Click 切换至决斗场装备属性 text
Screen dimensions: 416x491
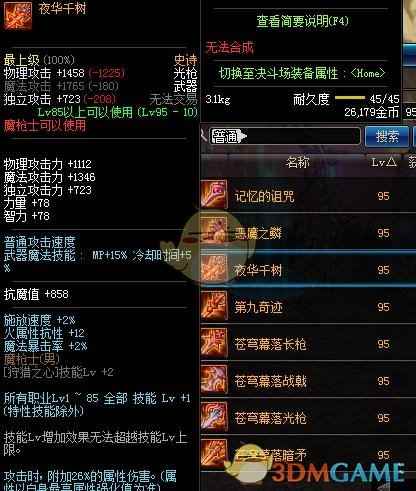coord(278,73)
